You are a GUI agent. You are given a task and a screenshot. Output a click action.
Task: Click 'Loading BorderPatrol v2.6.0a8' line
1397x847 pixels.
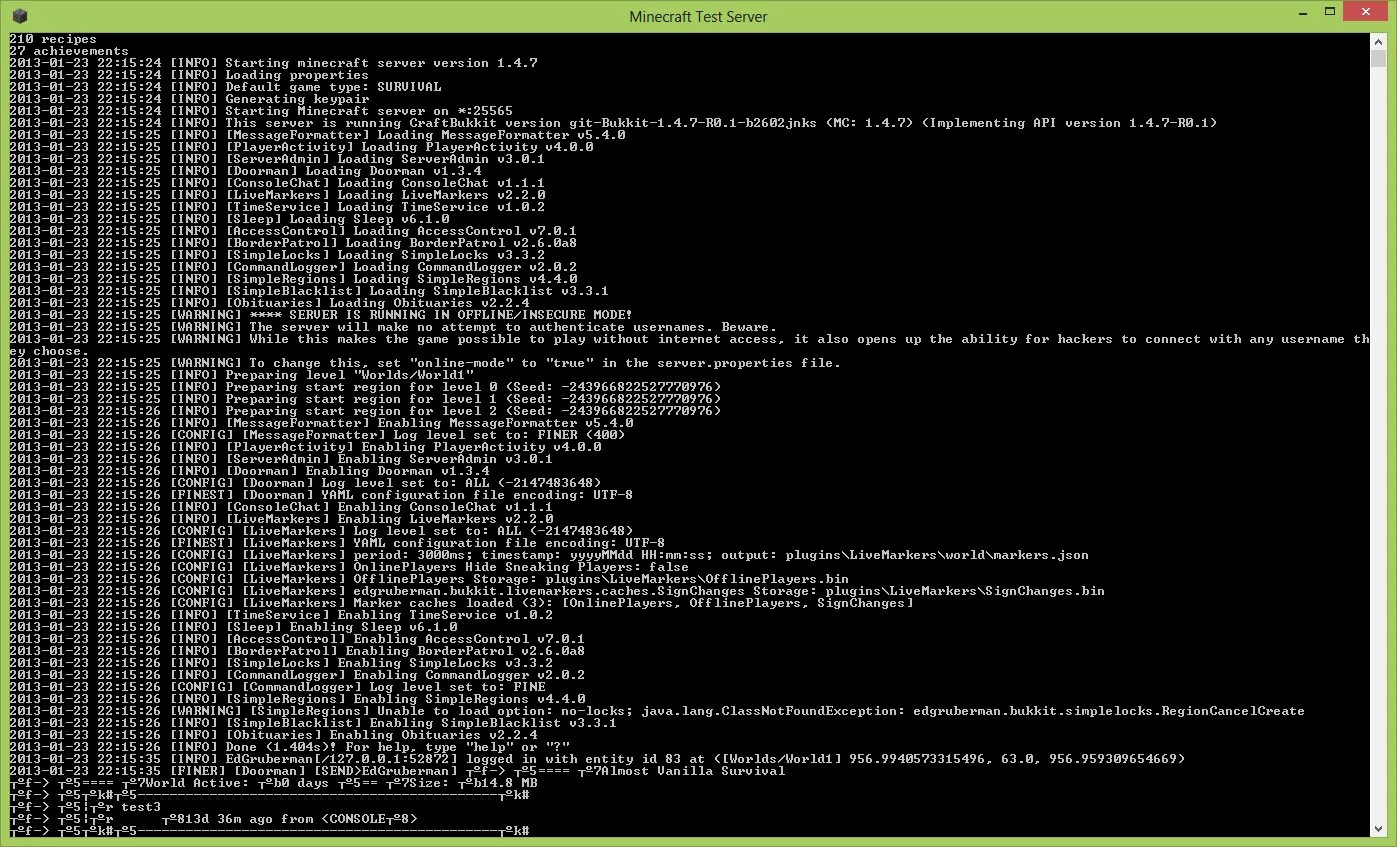pyautogui.click(x=294, y=243)
